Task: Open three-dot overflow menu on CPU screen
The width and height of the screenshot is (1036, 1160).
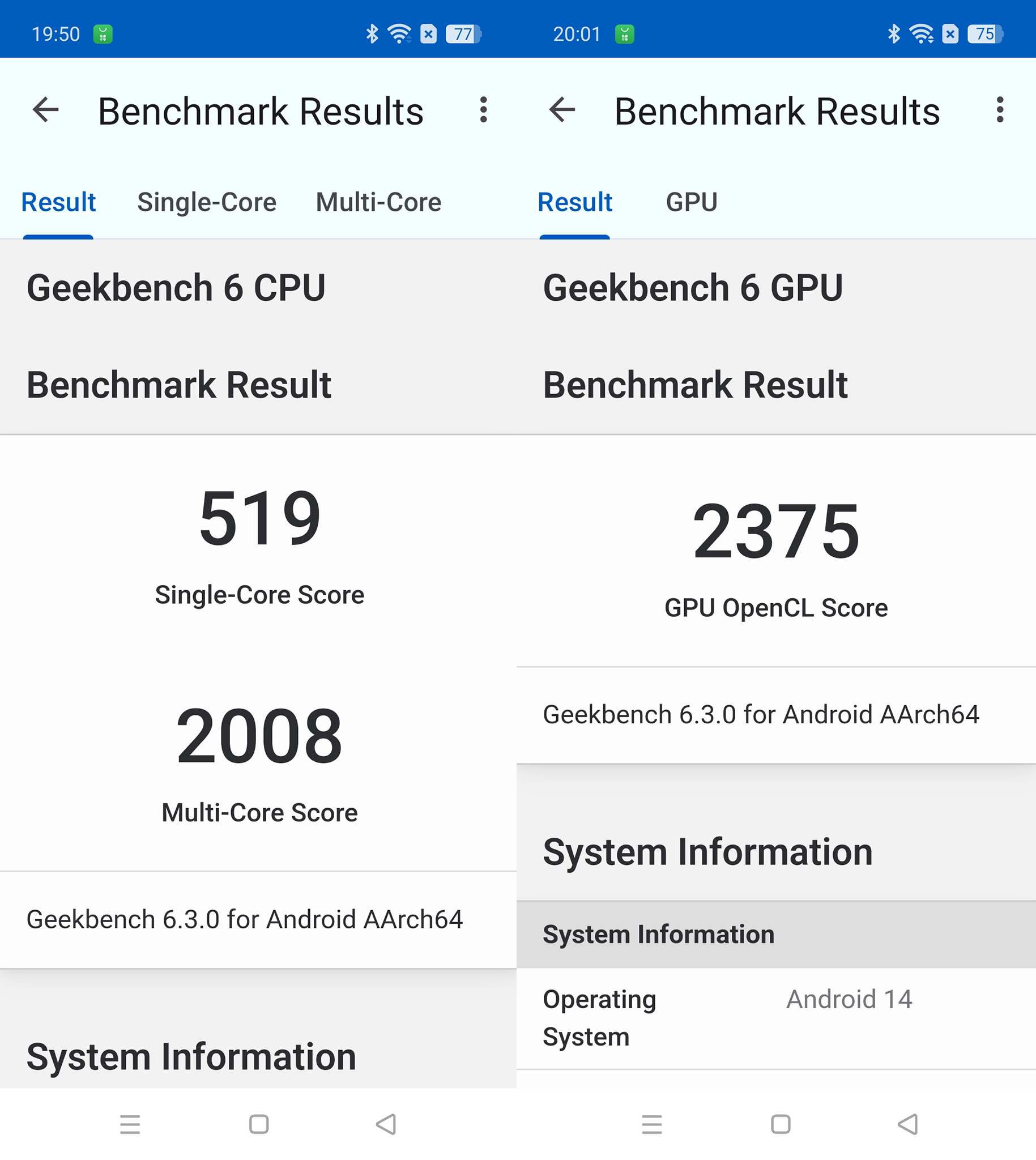Action: [x=483, y=109]
